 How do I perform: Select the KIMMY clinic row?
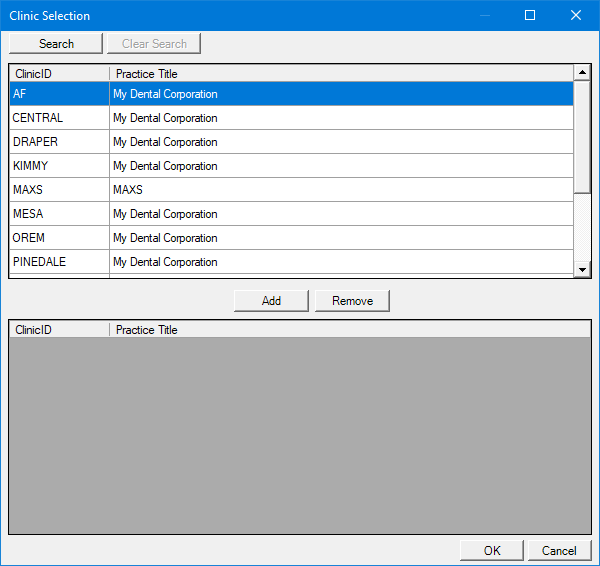[290, 166]
